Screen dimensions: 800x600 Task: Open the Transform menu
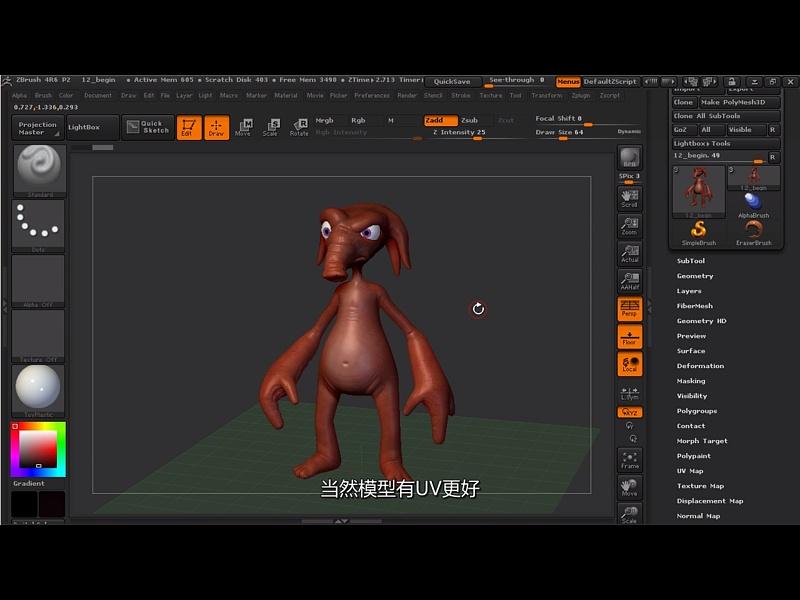[546, 95]
